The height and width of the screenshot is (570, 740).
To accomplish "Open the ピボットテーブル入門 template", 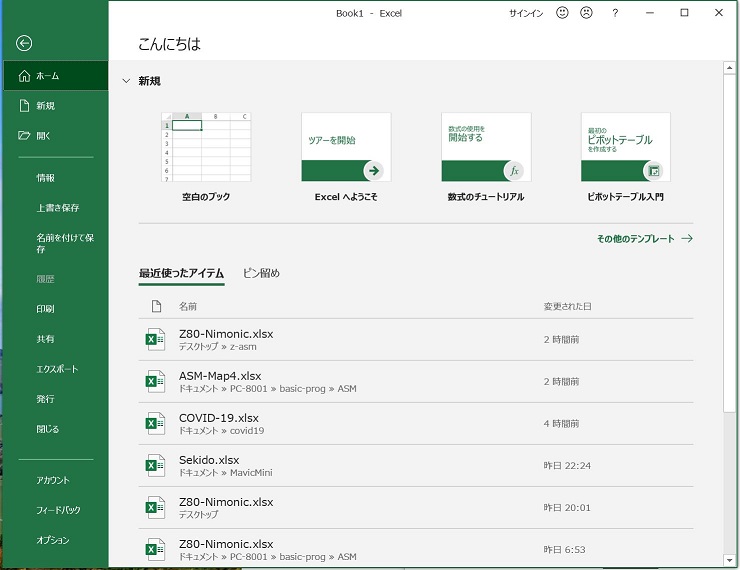I will (626, 157).
